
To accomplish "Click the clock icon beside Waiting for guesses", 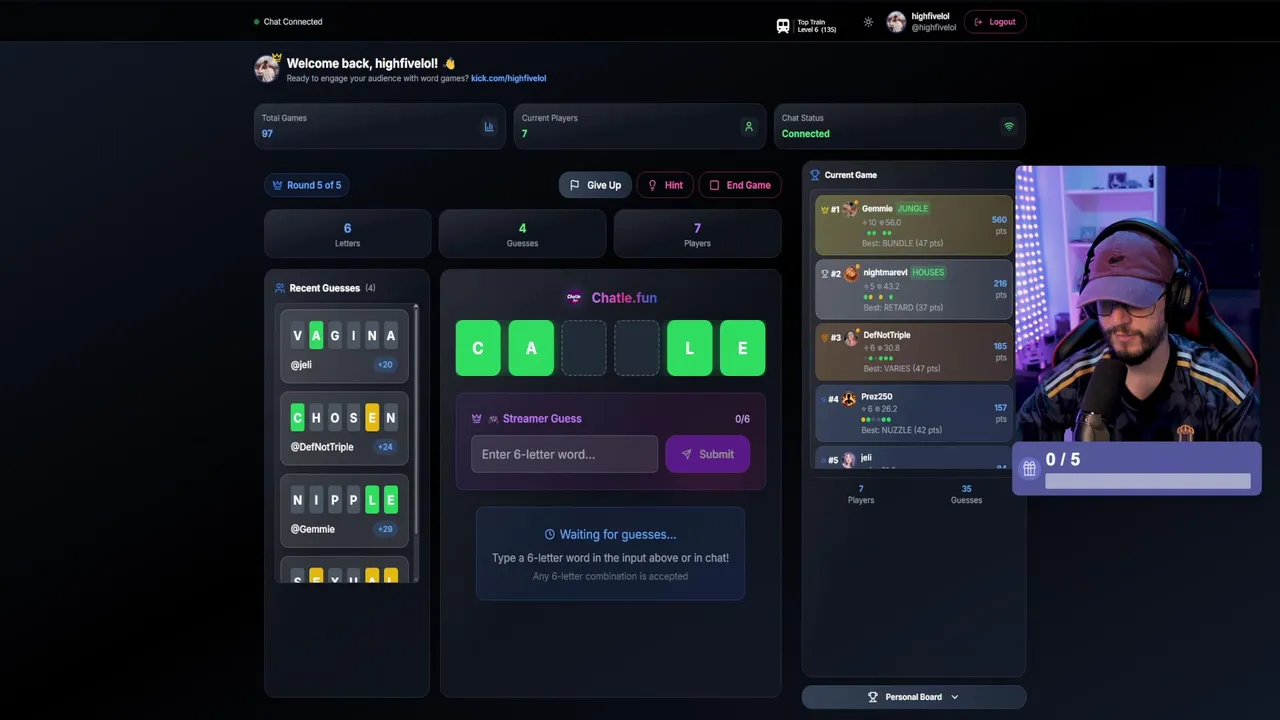I will pos(550,535).
